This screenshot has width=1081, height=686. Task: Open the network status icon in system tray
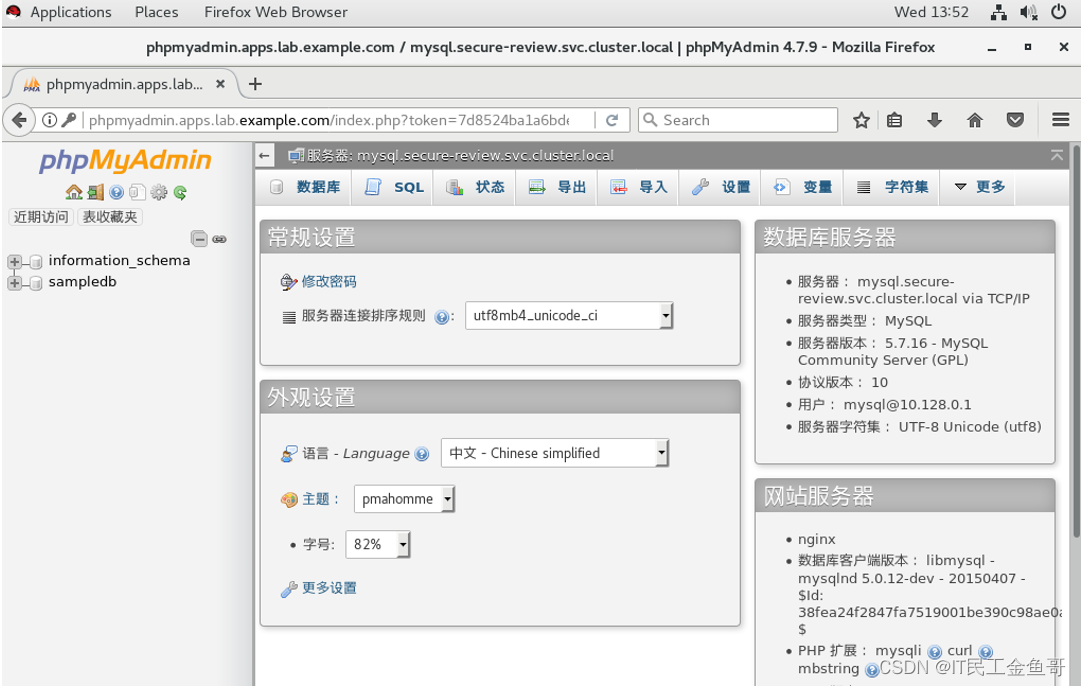point(998,12)
